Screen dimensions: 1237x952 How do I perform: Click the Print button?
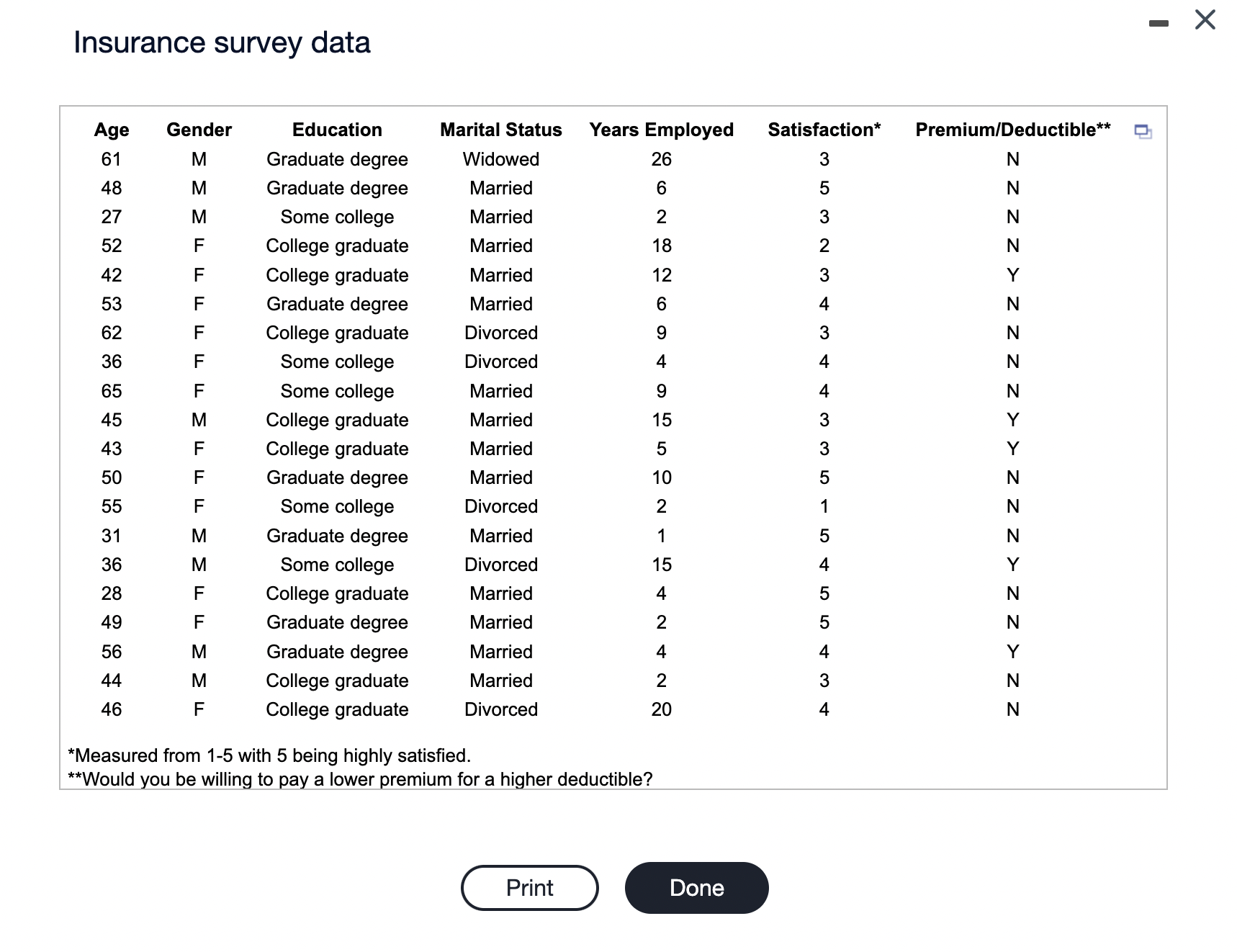(x=529, y=888)
